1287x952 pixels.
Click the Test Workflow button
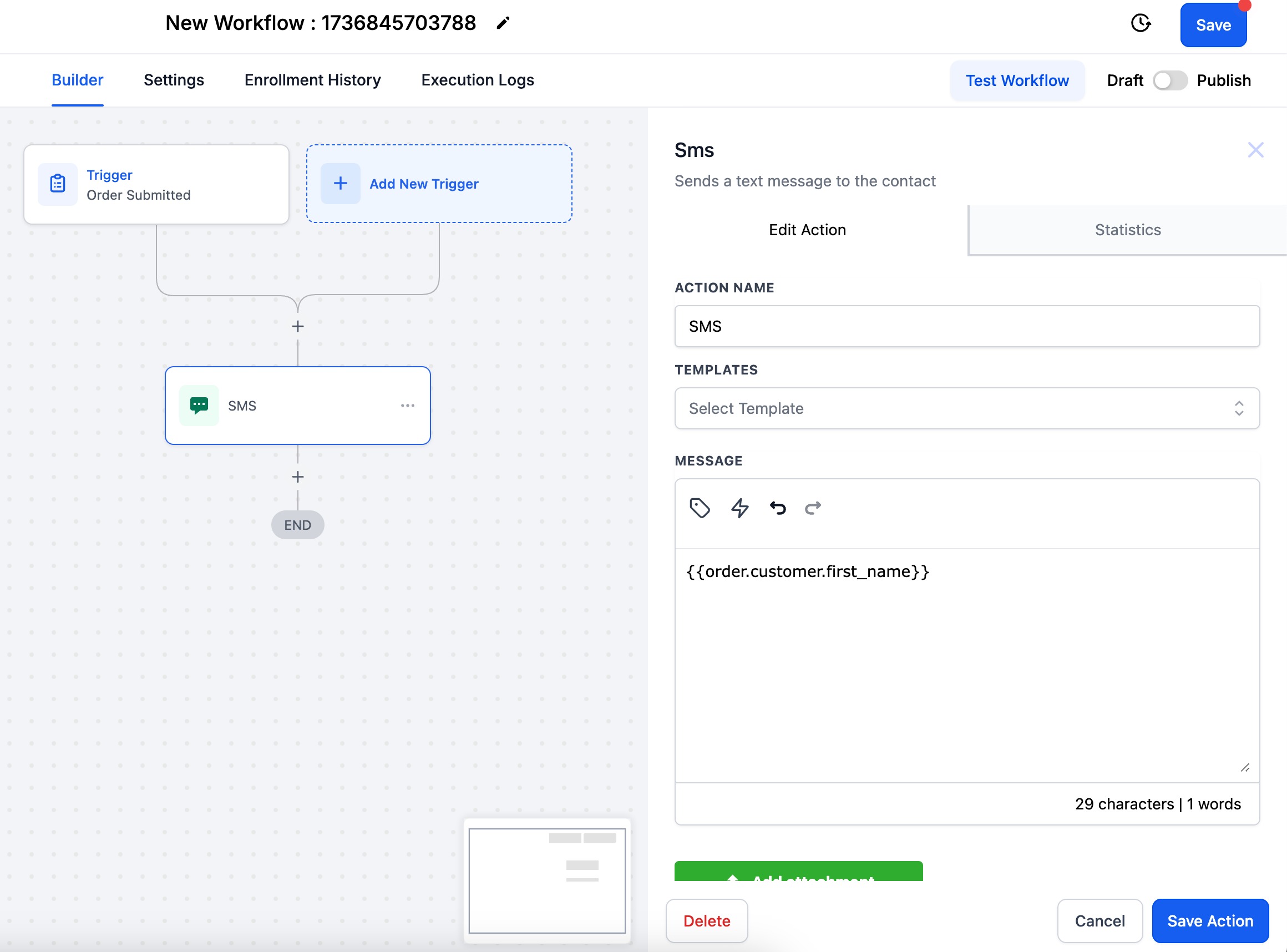pyautogui.click(x=1017, y=80)
